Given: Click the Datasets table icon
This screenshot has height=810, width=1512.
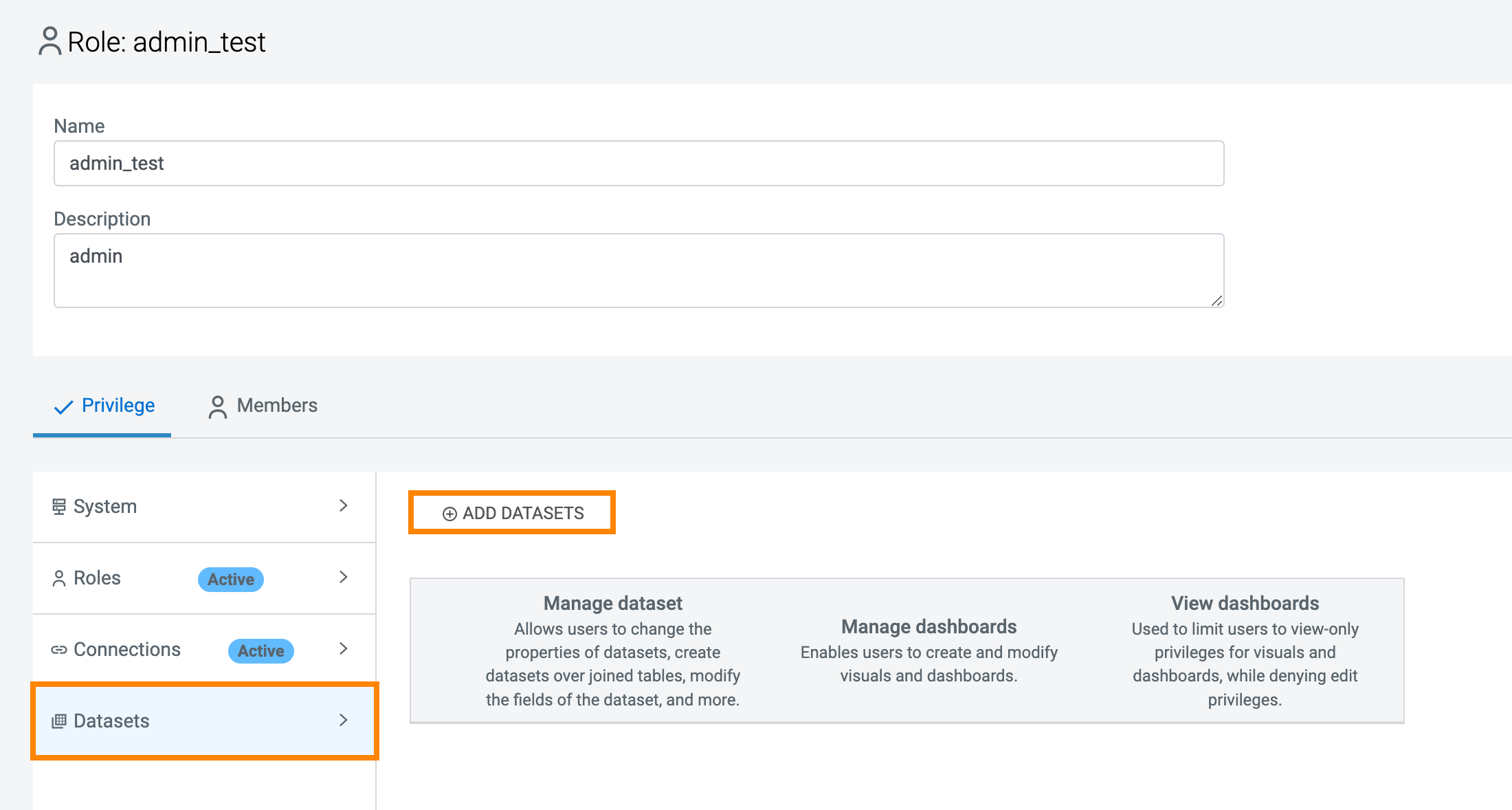Looking at the screenshot, I should click(x=59, y=721).
